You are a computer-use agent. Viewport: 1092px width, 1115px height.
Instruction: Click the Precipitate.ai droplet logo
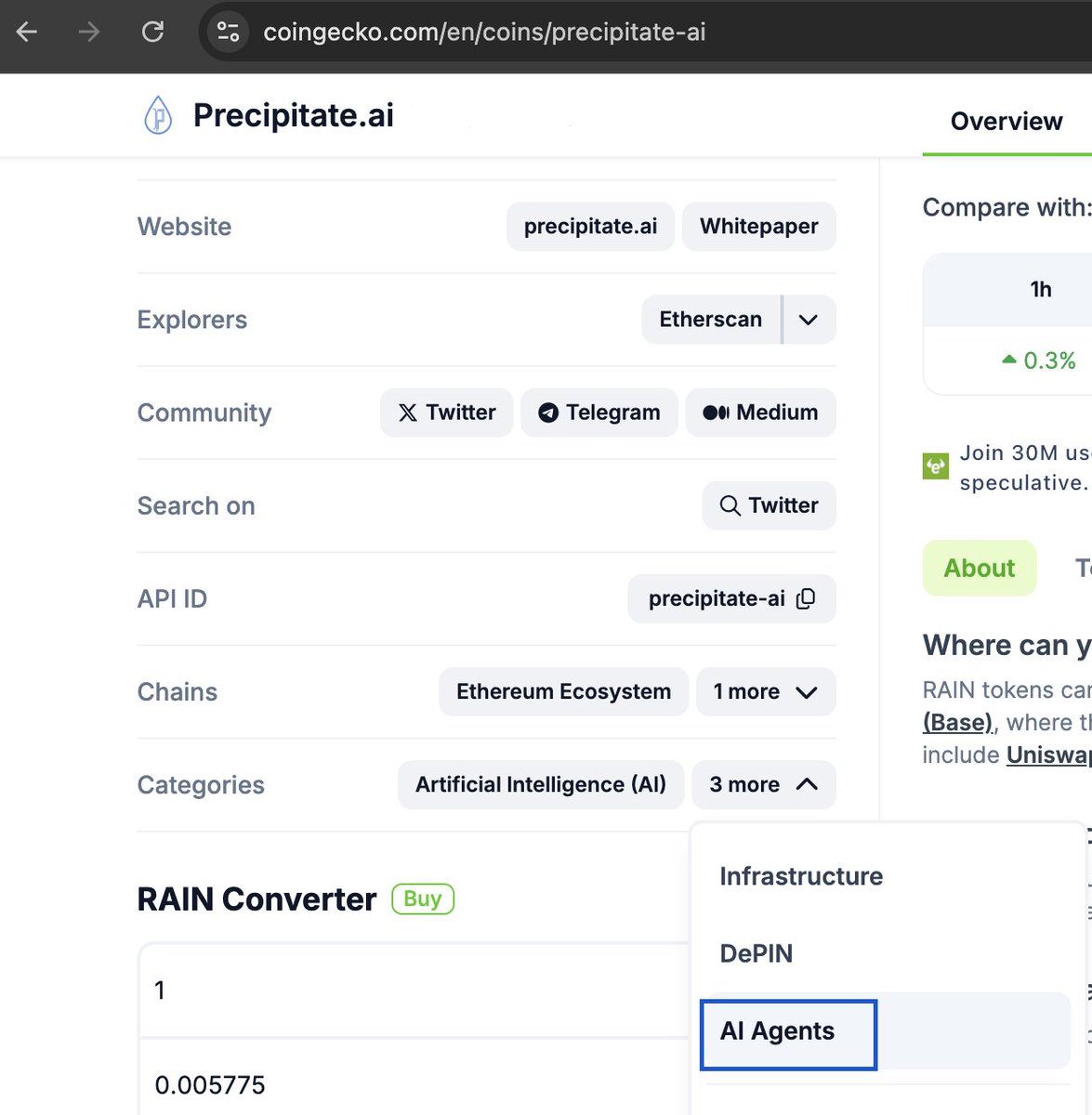click(x=158, y=116)
